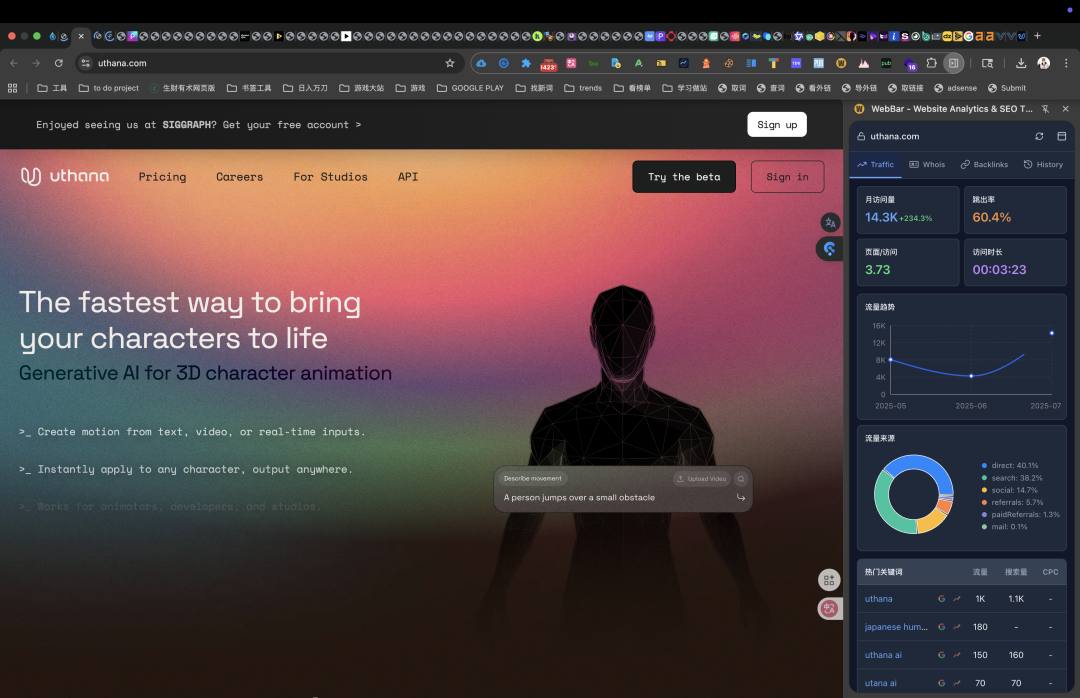
Task: Click the social: 14.7% legend entry
Action: point(1009,491)
